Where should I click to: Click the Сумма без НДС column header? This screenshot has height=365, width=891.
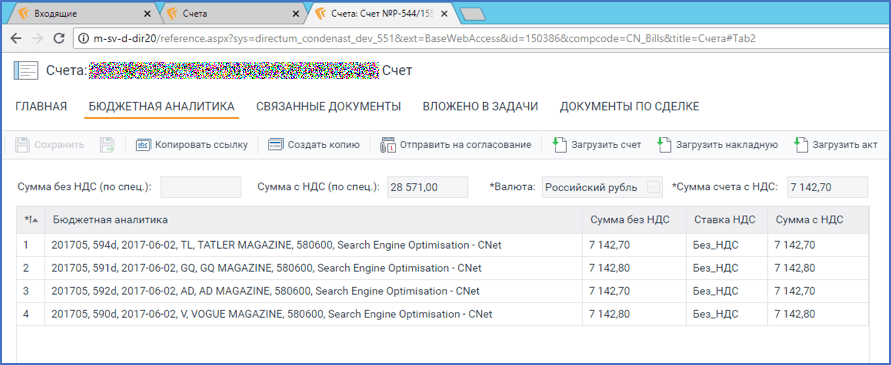click(634, 220)
